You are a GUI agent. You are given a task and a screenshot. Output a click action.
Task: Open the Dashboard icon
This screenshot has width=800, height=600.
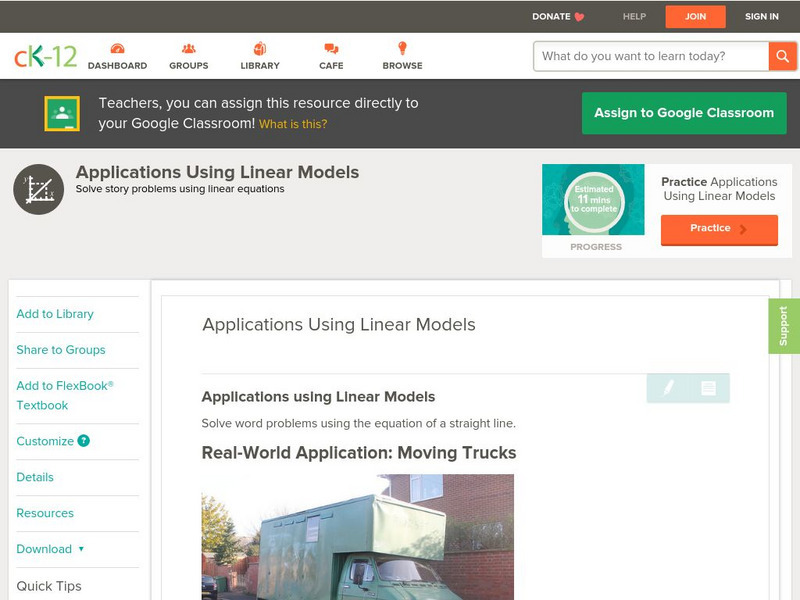click(x=117, y=50)
